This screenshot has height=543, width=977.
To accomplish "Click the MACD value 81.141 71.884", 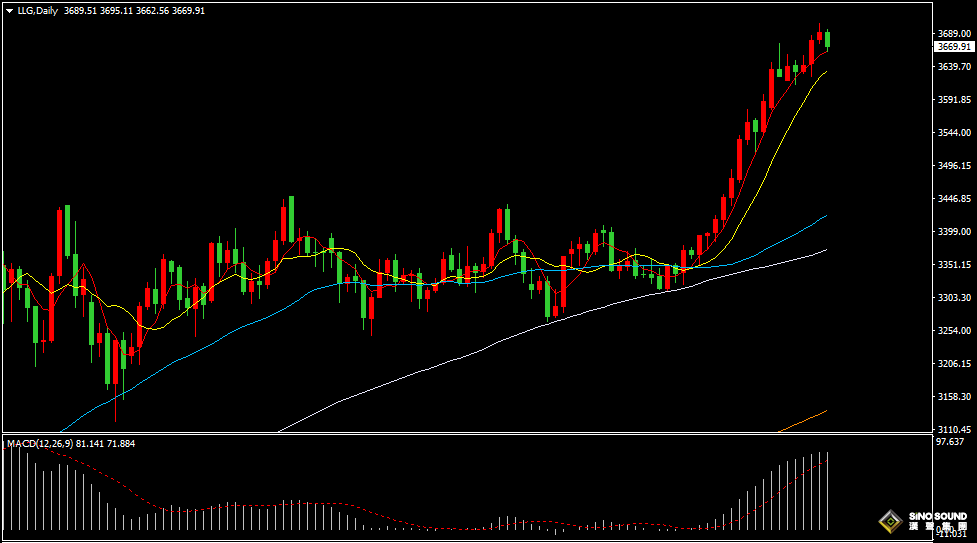I will [105, 444].
